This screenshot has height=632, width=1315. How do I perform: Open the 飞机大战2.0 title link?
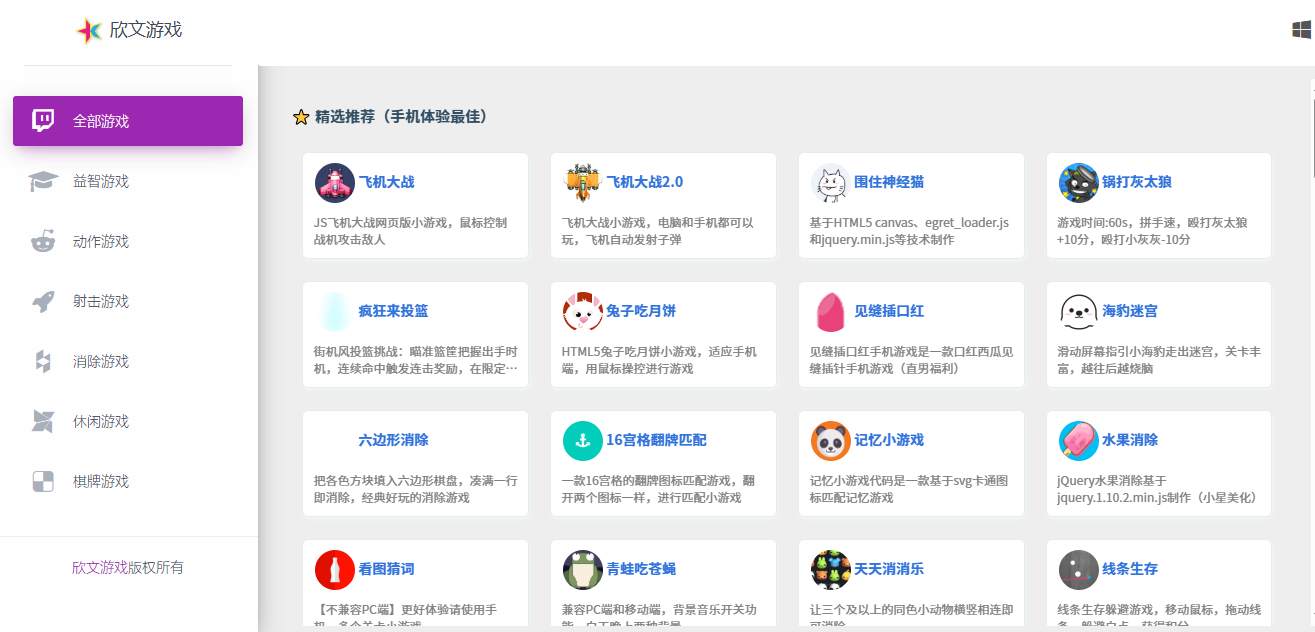tap(645, 182)
